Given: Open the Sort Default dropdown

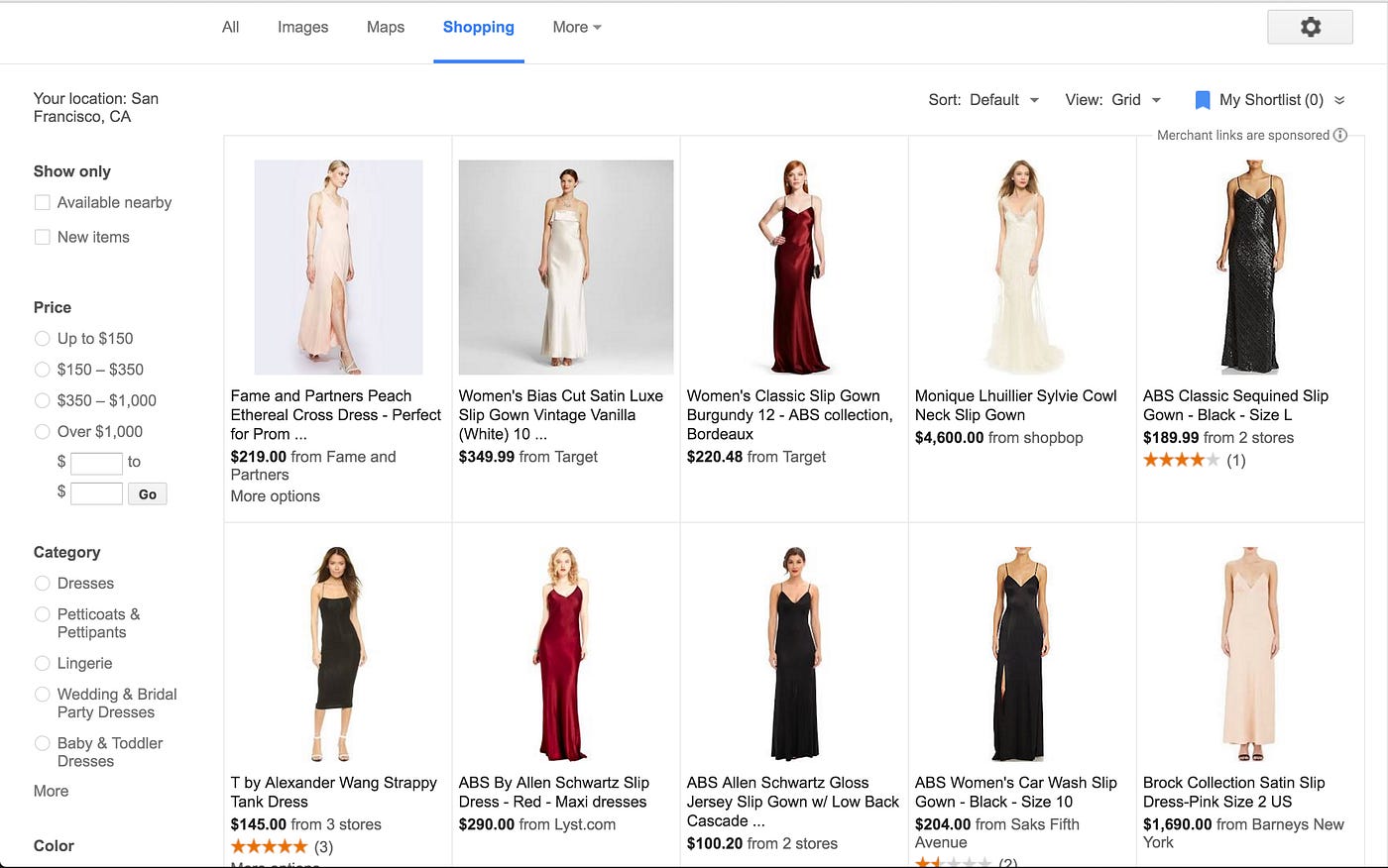Looking at the screenshot, I should click(x=1003, y=99).
